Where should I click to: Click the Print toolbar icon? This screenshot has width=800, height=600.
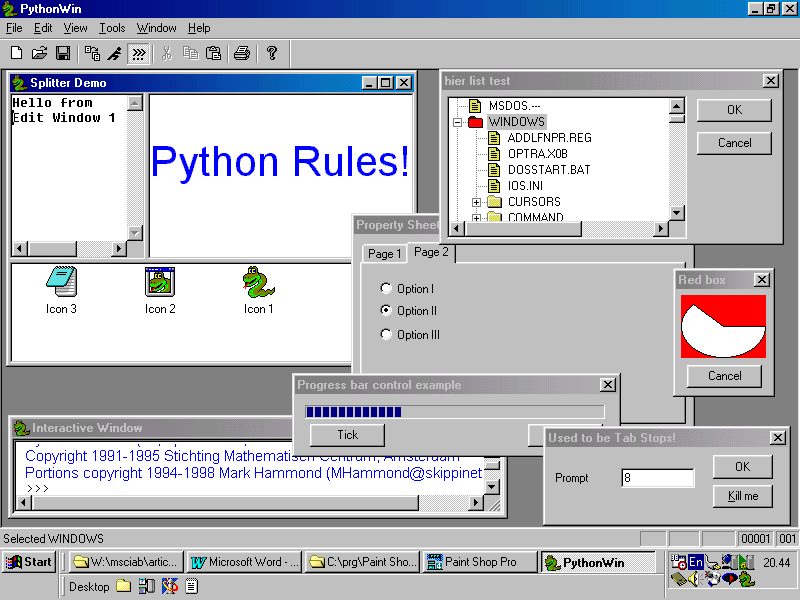point(242,53)
